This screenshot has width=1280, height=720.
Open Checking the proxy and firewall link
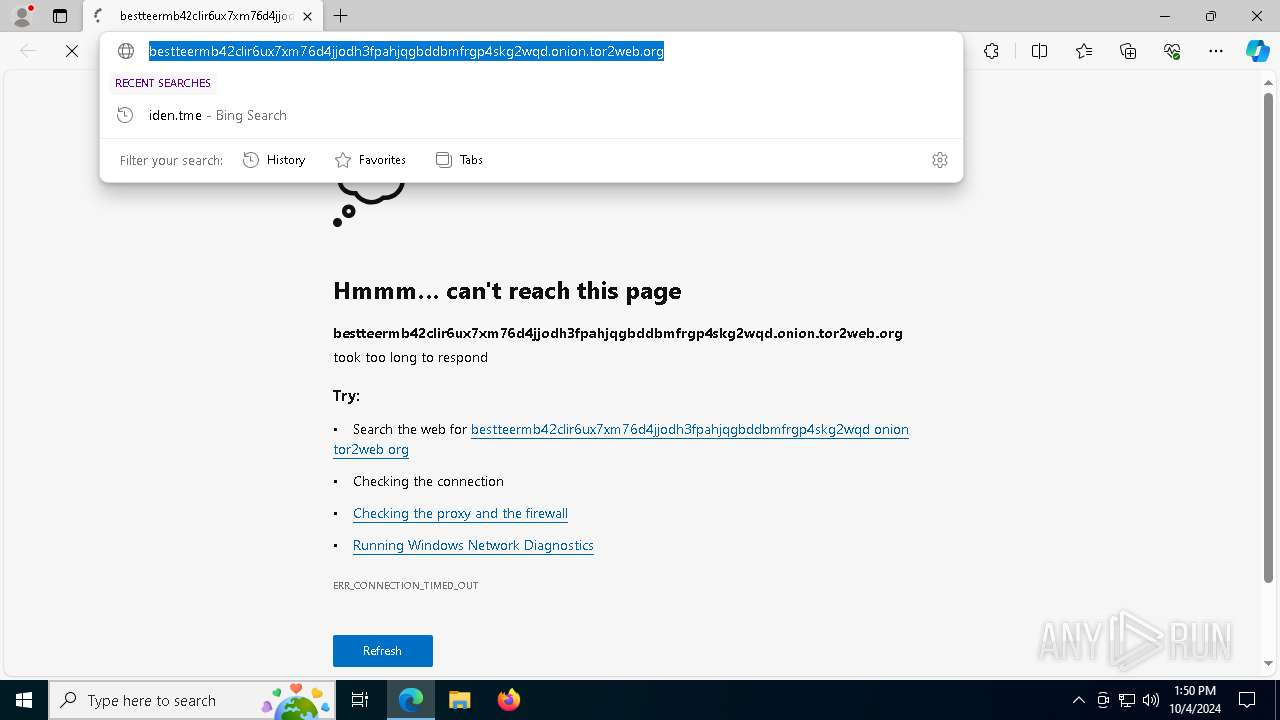click(460, 513)
